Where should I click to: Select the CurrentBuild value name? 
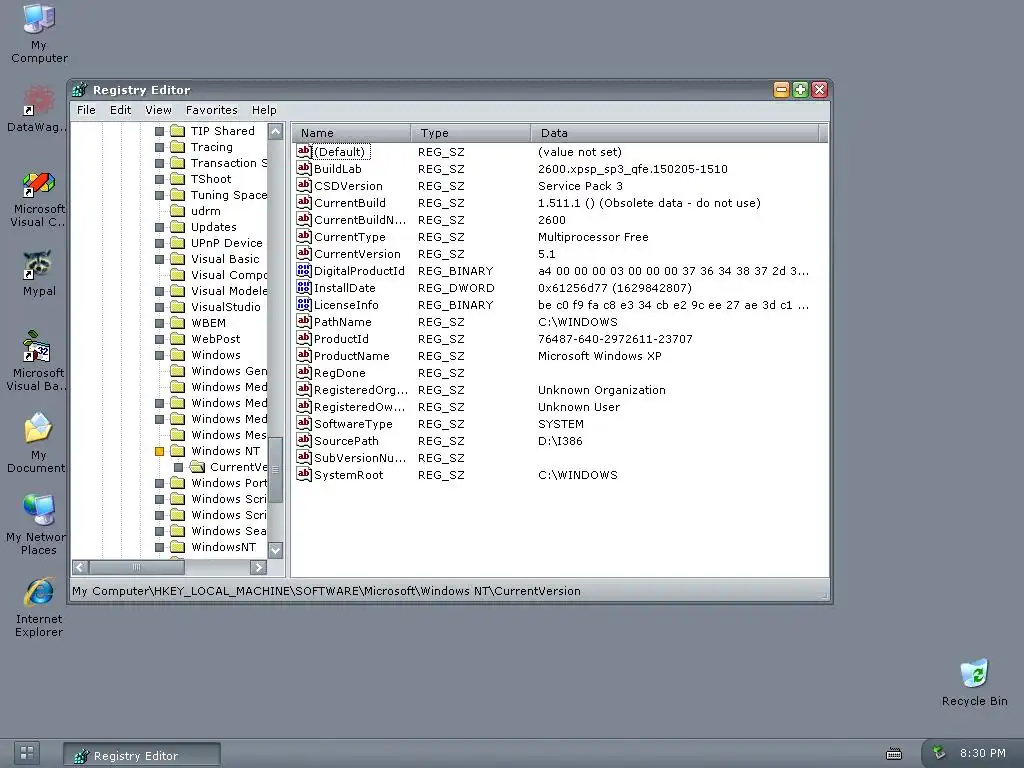click(349, 202)
